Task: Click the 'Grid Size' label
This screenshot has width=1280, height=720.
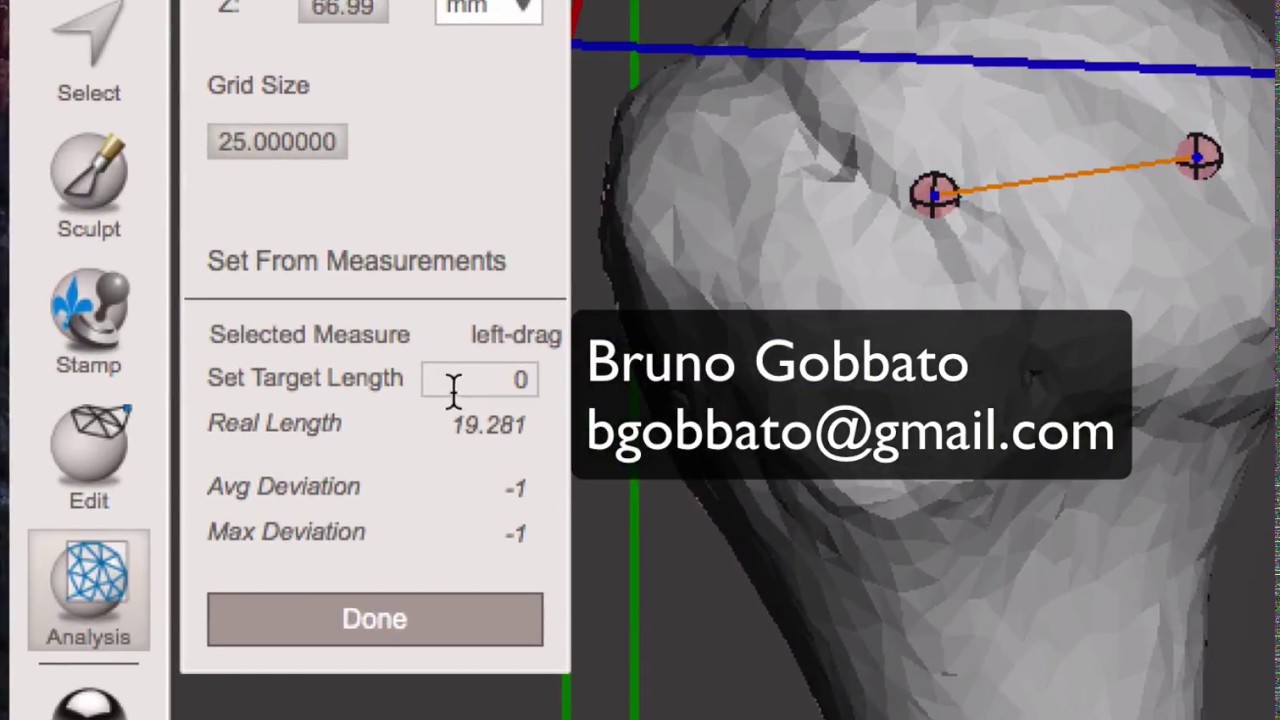Action: click(258, 86)
